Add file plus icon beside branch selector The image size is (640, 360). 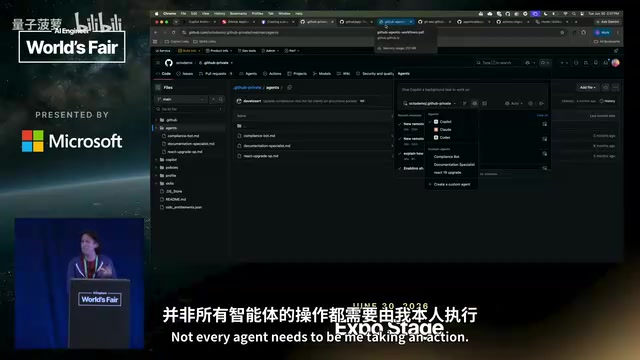pos(213,99)
